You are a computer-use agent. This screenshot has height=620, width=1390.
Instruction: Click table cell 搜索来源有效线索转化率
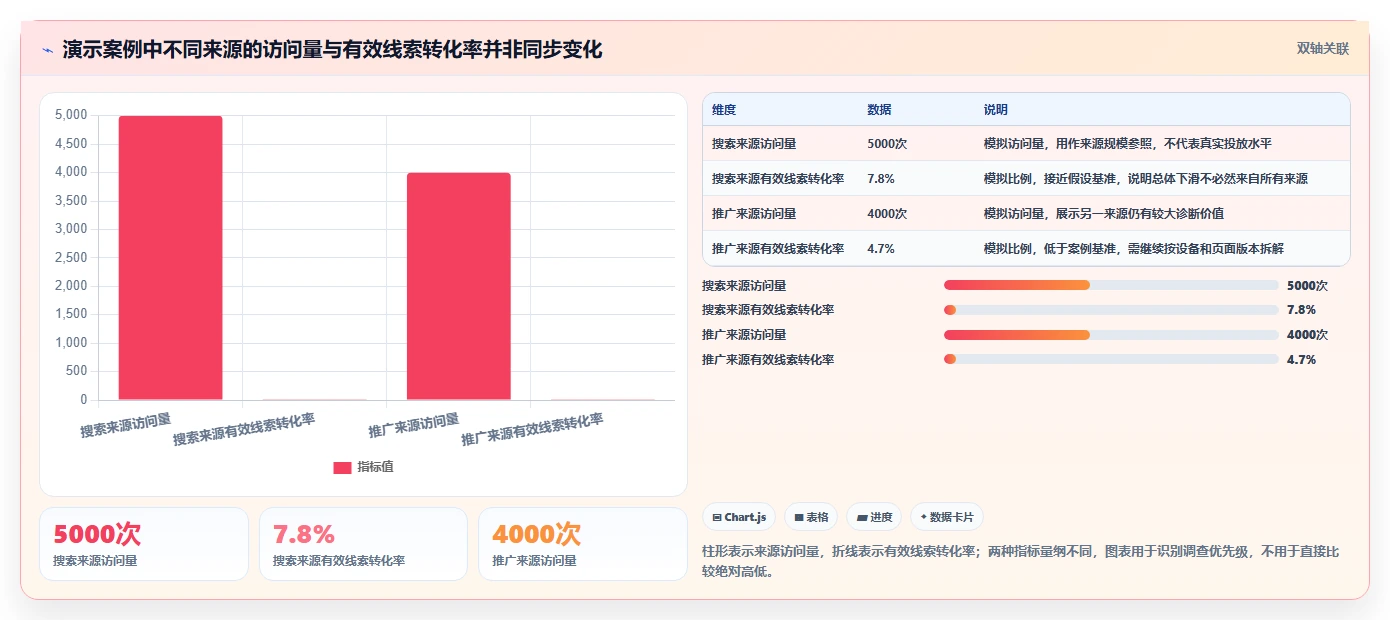click(778, 179)
